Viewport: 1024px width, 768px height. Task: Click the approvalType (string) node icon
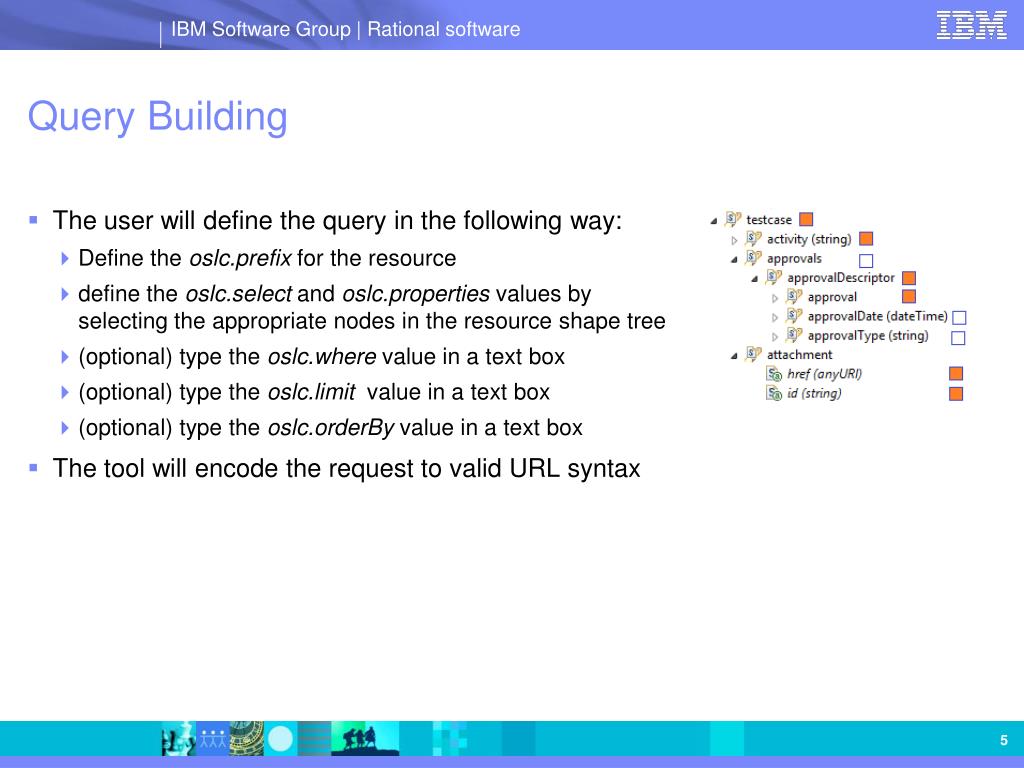[794, 335]
